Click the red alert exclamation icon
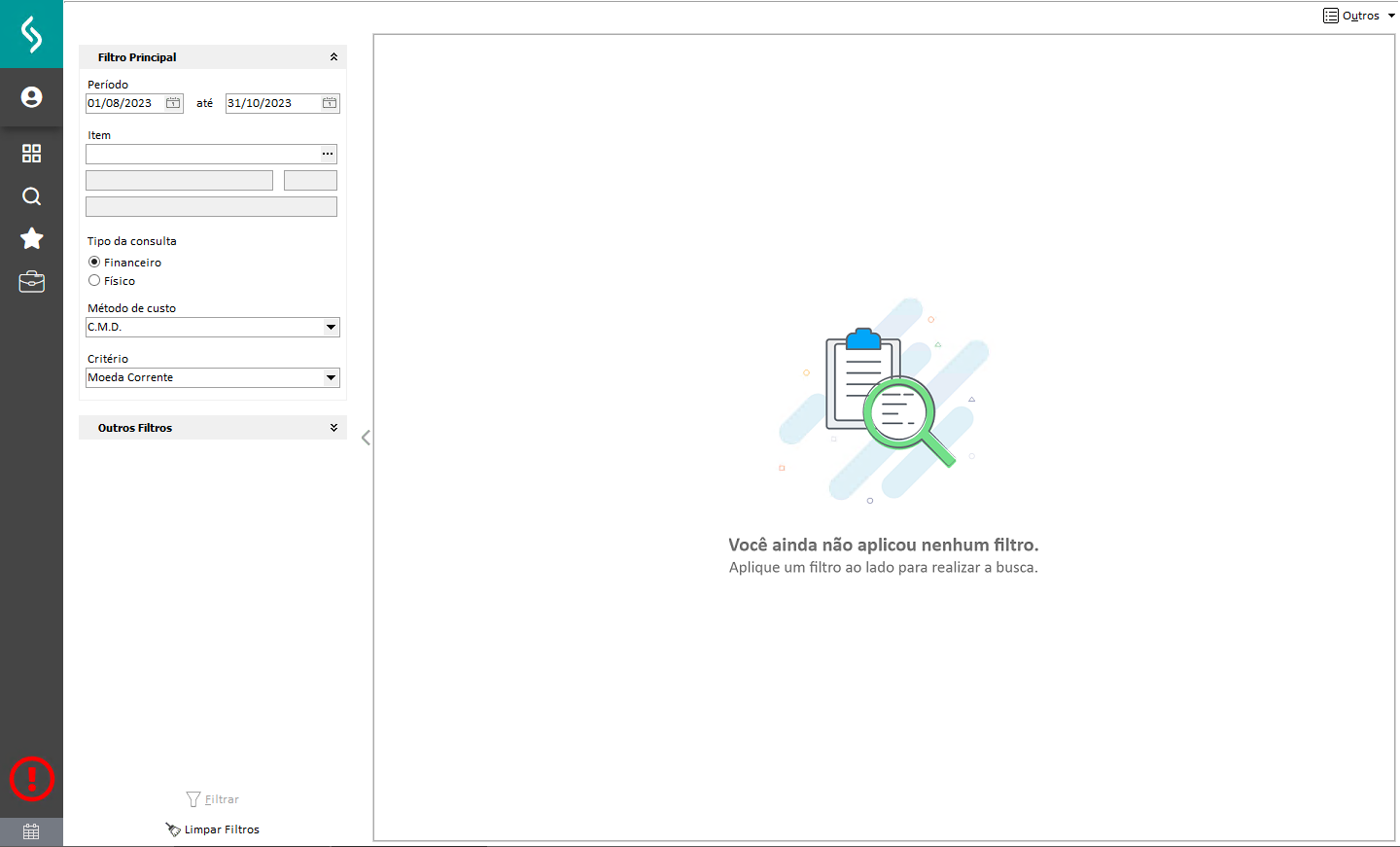Viewport: 1400px width, 847px height. tap(31, 779)
